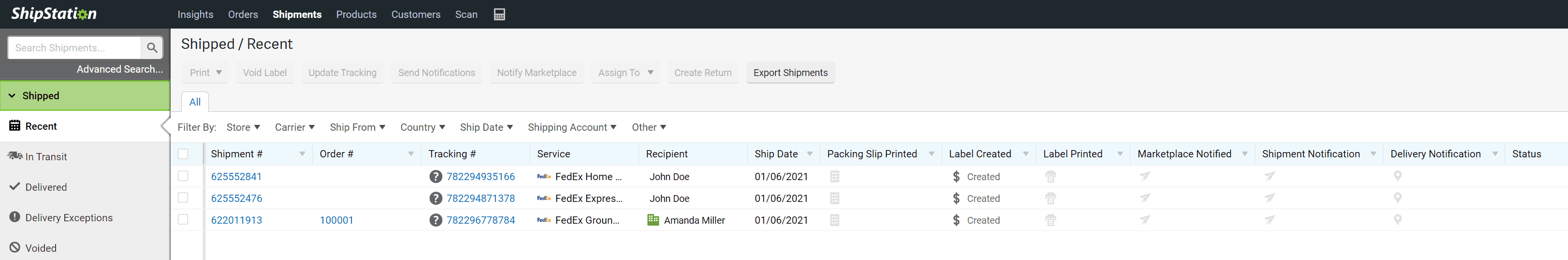Click the tracking status question icon for 782294935166
Viewport: 1568px width, 260px height.
coord(435,176)
